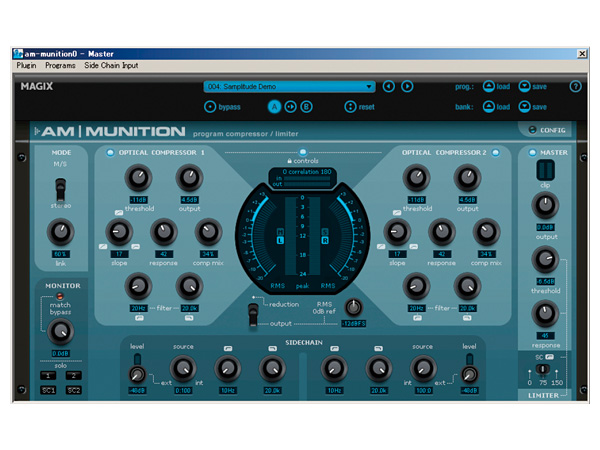Click Compressor 1 response knob
600x450 pixels.
pos(164,232)
